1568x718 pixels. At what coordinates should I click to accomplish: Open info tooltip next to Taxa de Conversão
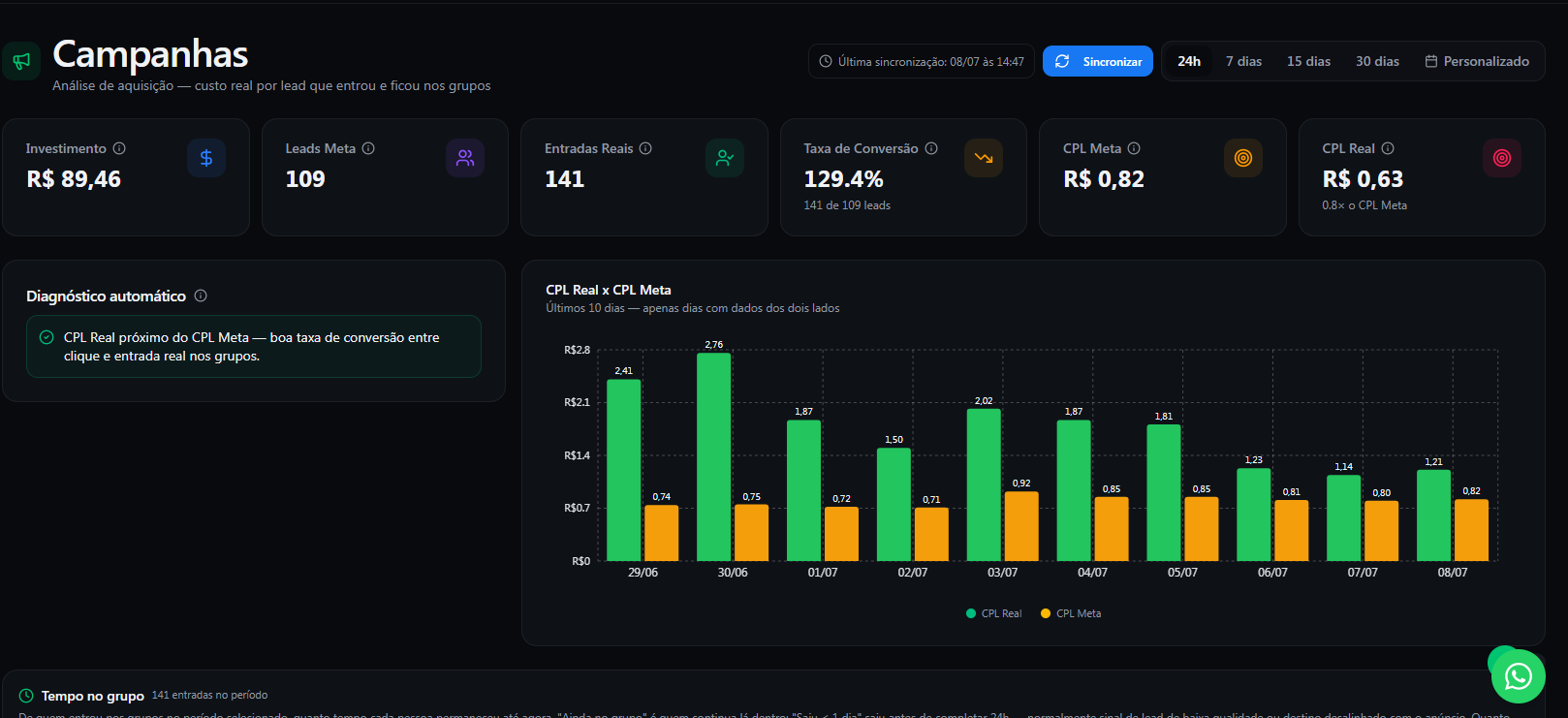(x=931, y=148)
